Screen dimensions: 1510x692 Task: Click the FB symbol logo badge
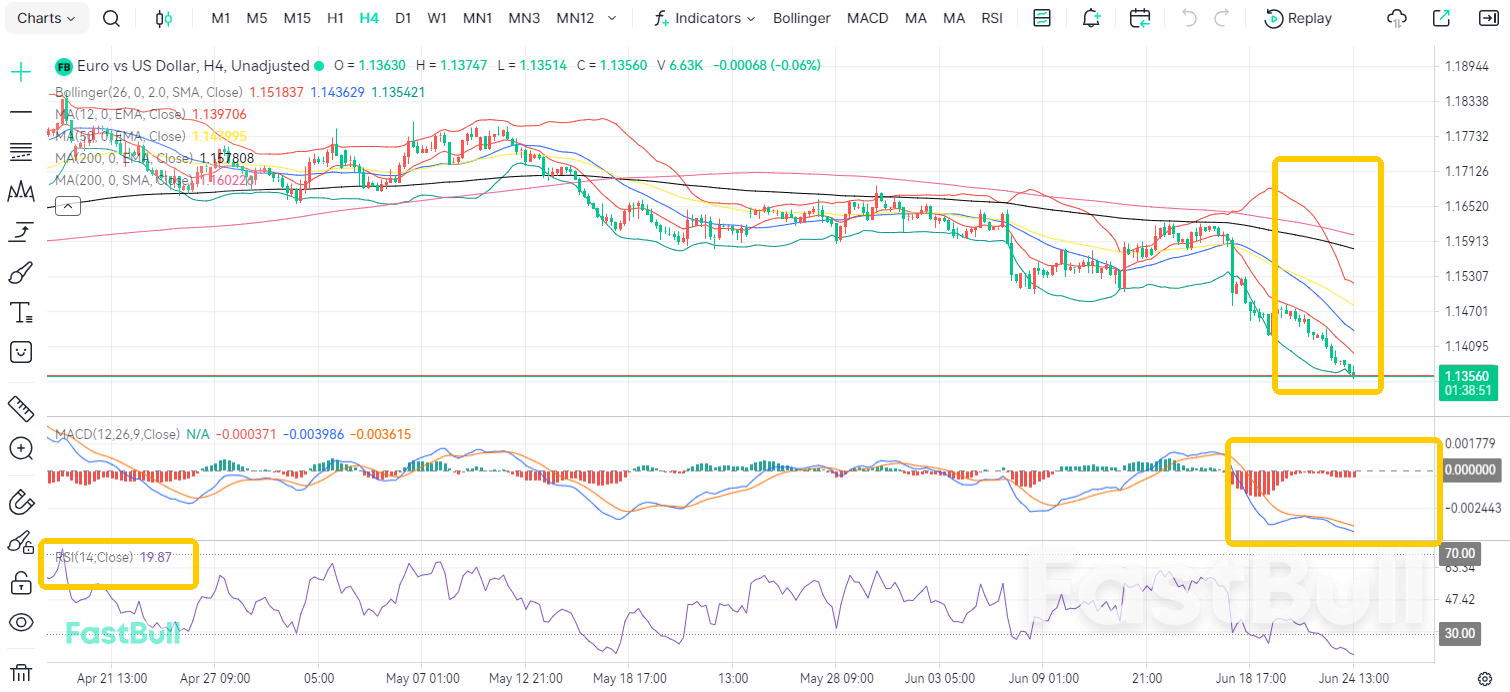tap(64, 66)
